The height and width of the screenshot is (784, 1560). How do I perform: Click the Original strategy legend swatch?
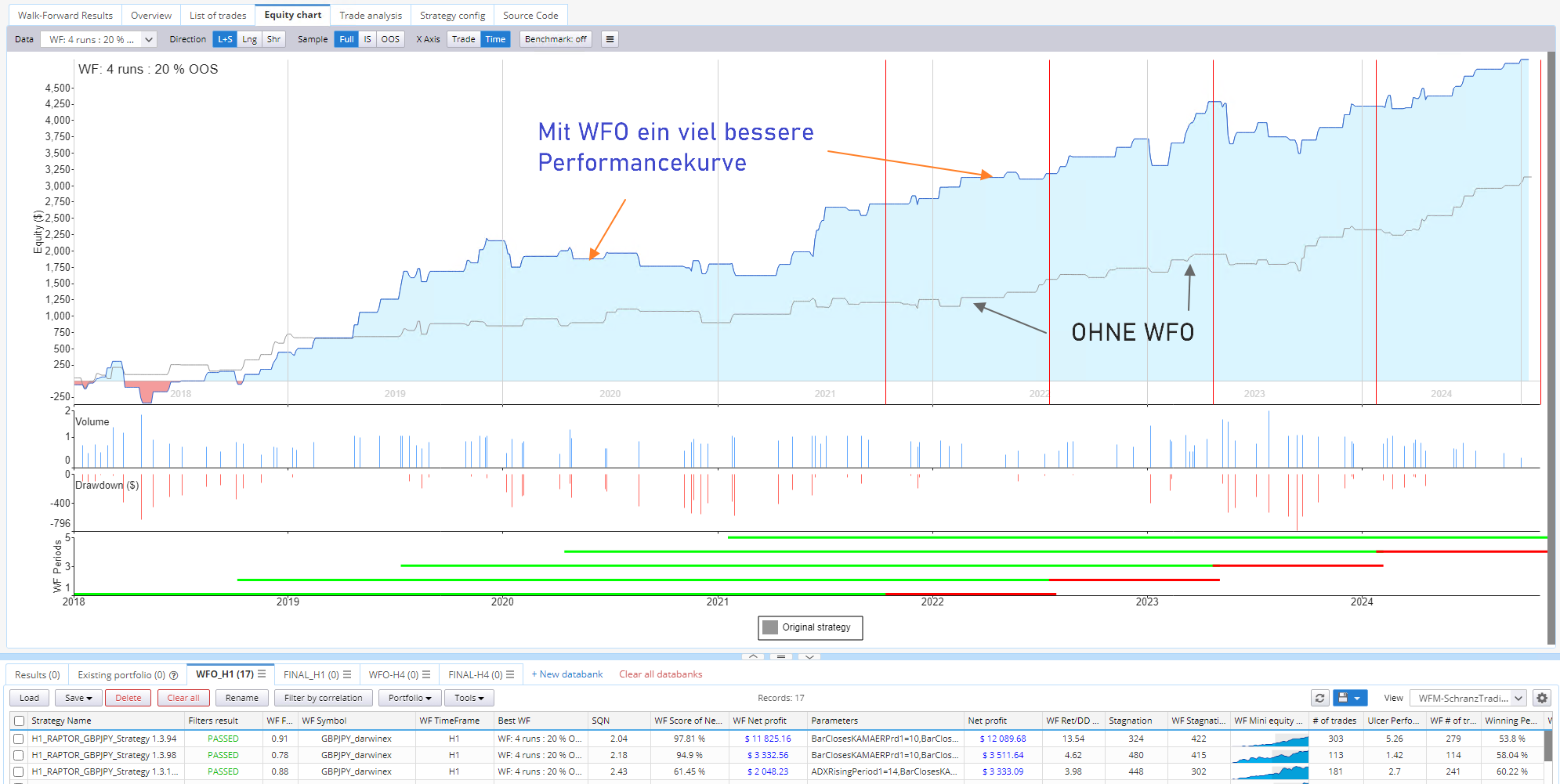click(770, 627)
